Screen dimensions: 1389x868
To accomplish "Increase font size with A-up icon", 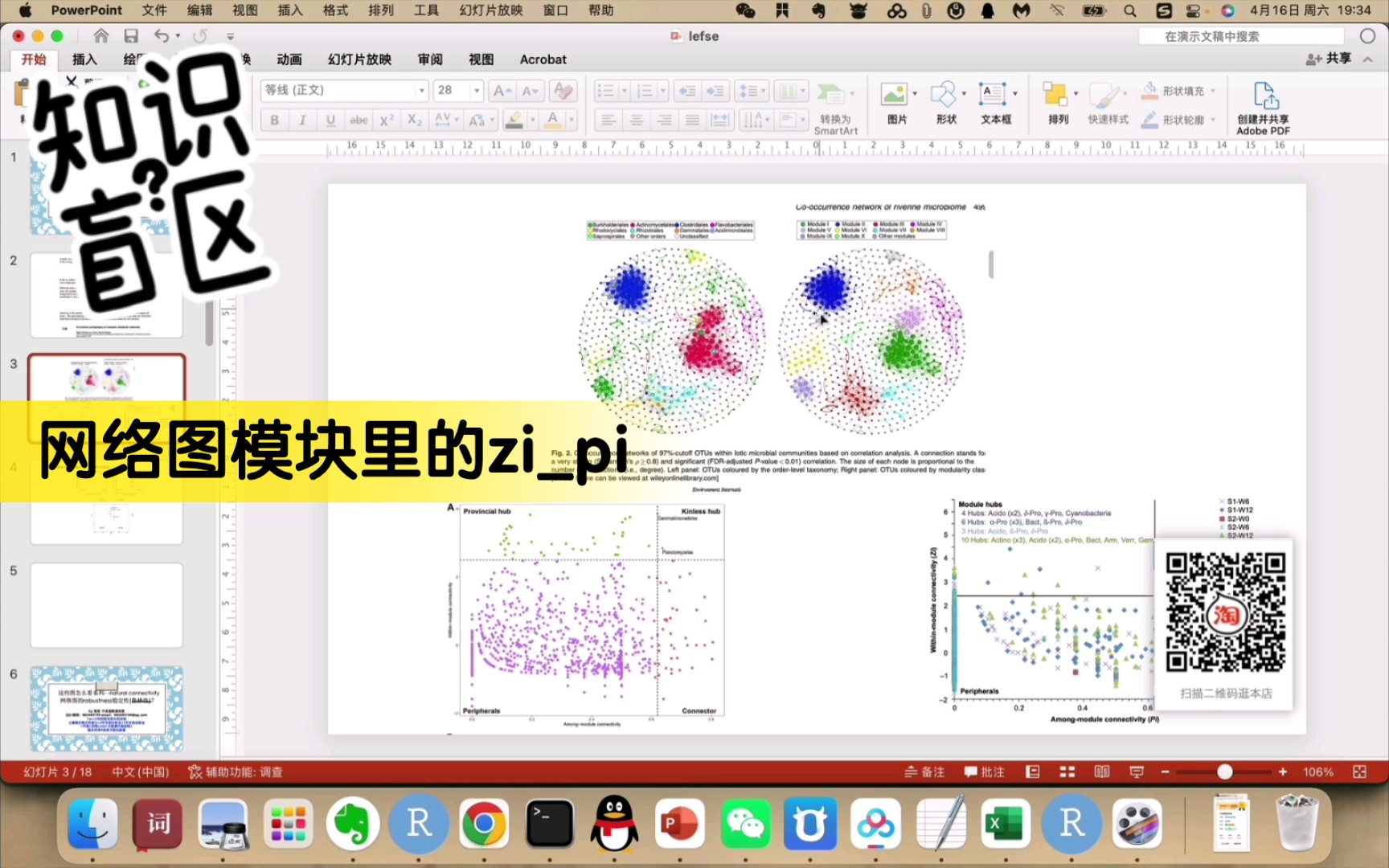I will 502,91.
